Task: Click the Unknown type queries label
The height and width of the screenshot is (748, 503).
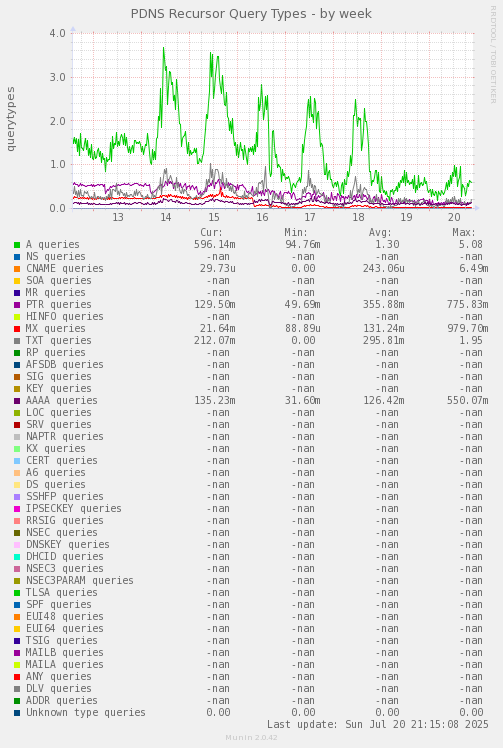Action: pyautogui.click(x=86, y=712)
